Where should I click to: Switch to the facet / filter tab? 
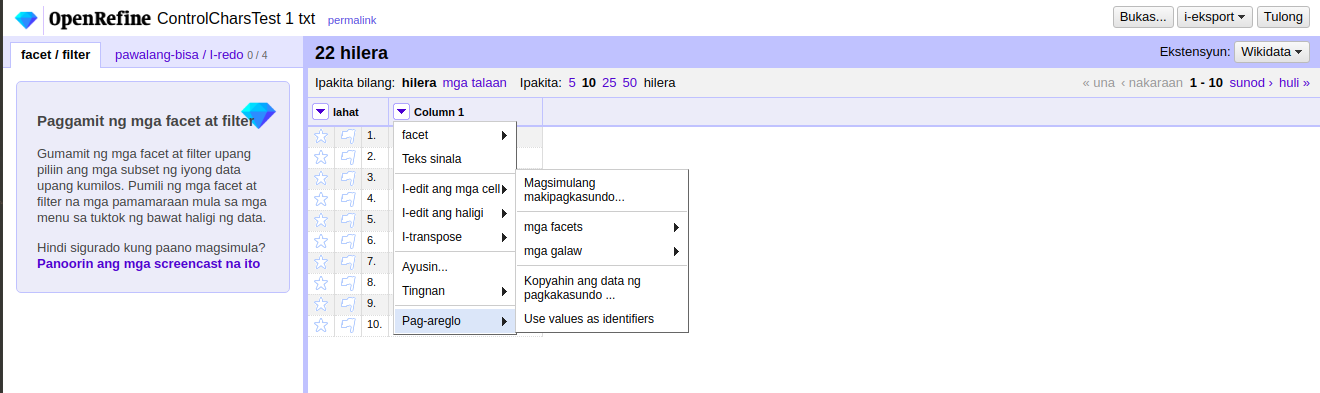[x=55, y=55]
